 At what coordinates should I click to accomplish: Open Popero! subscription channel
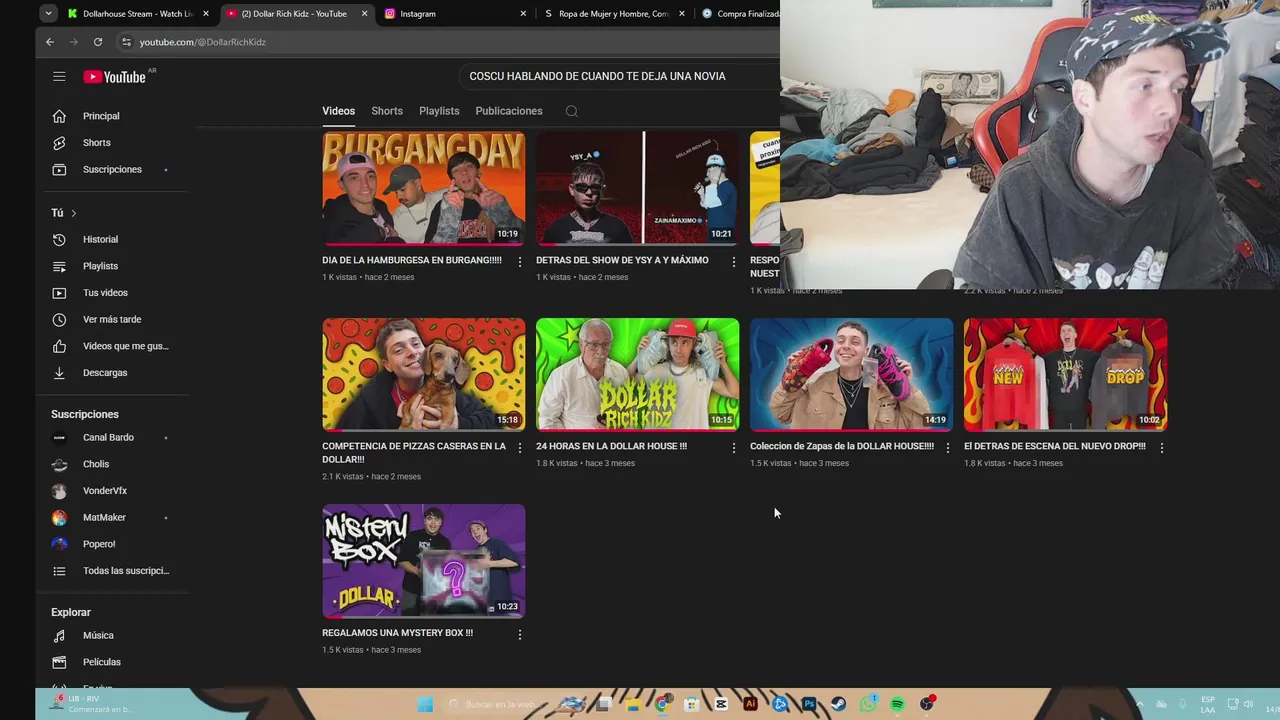(99, 544)
